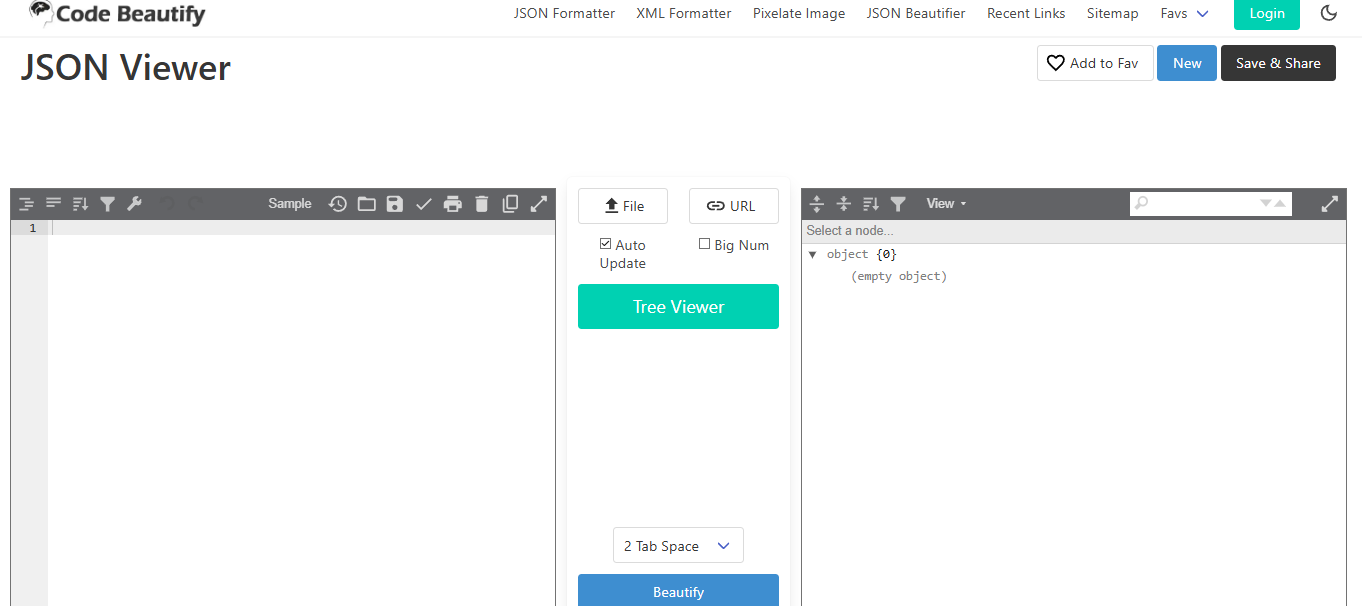
Task: Collapse the root object tree node
Action: pyautogui.click(x=813, y=255)
